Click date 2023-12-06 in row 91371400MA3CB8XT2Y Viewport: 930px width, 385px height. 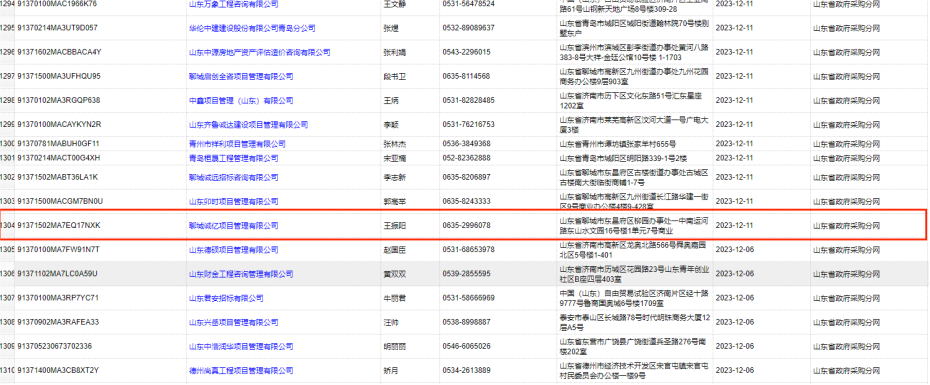pyautogui.click(x=734, y=370)
